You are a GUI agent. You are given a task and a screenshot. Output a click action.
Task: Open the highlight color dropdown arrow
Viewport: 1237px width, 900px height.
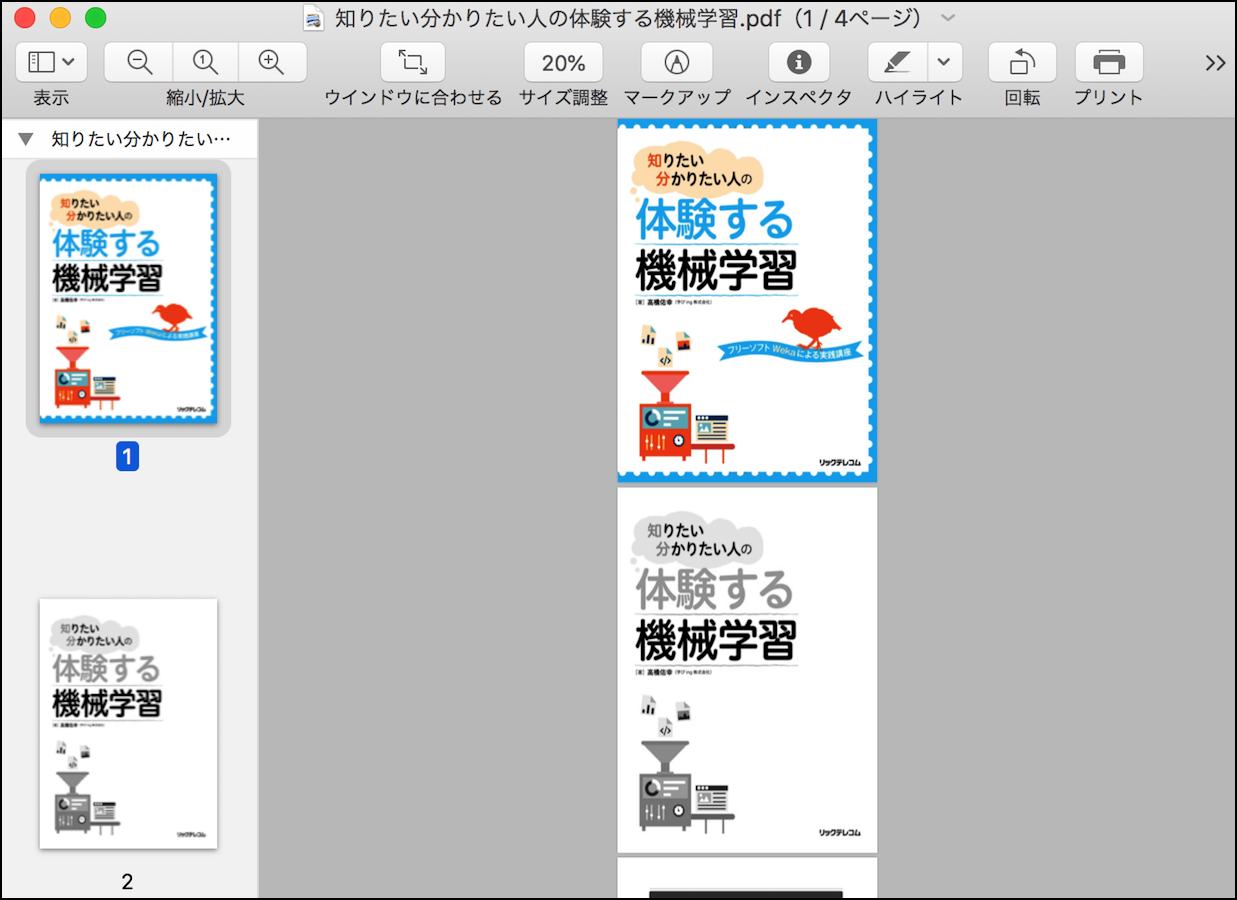point(944,62)
